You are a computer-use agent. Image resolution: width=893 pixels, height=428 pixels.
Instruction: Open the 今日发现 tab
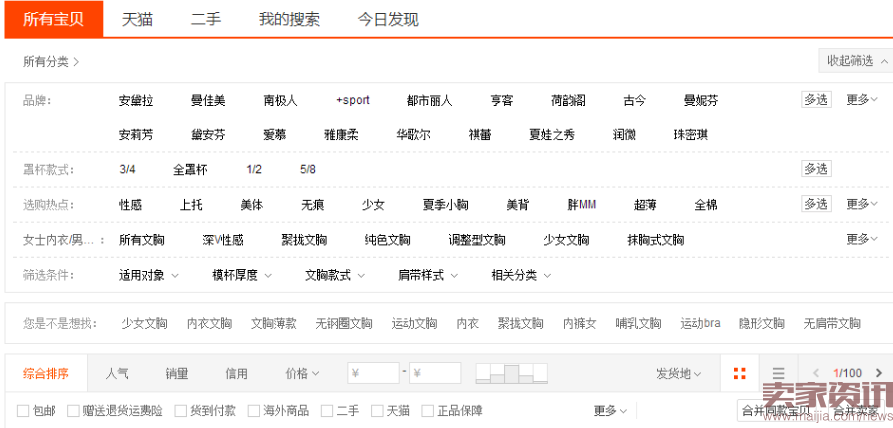pyautogui.click(x=388, y=19)
